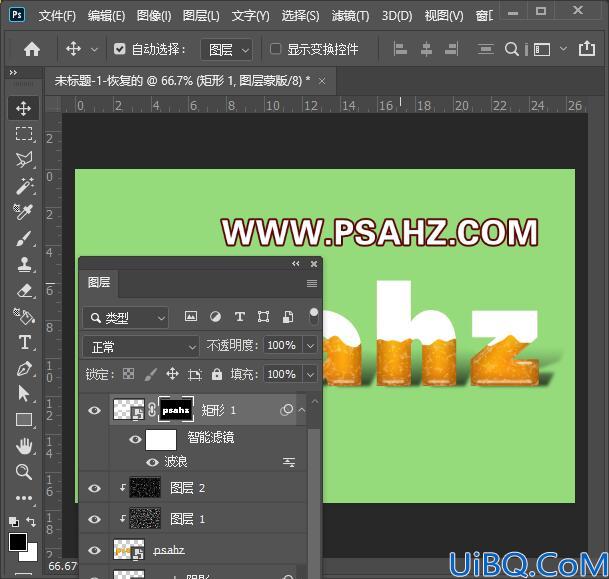The image size is (609, 579).
Task: Open the 不透明度 opacity dropdown arrow
Action: (x=310, y=345)
